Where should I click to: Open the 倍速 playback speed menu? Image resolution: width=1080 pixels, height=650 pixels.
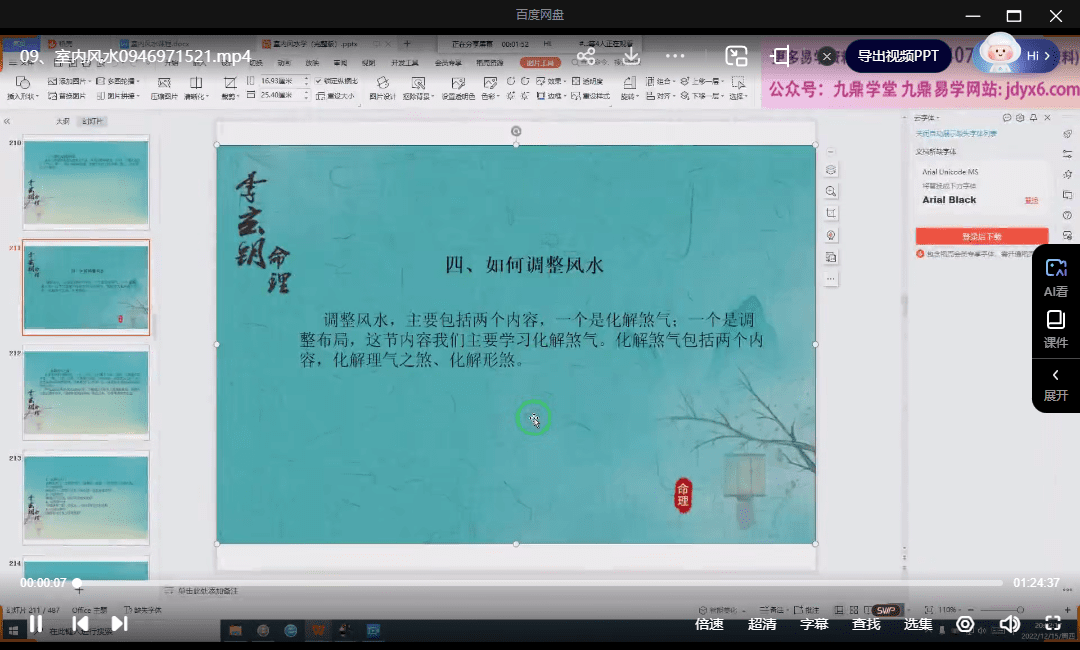point(709,624)
